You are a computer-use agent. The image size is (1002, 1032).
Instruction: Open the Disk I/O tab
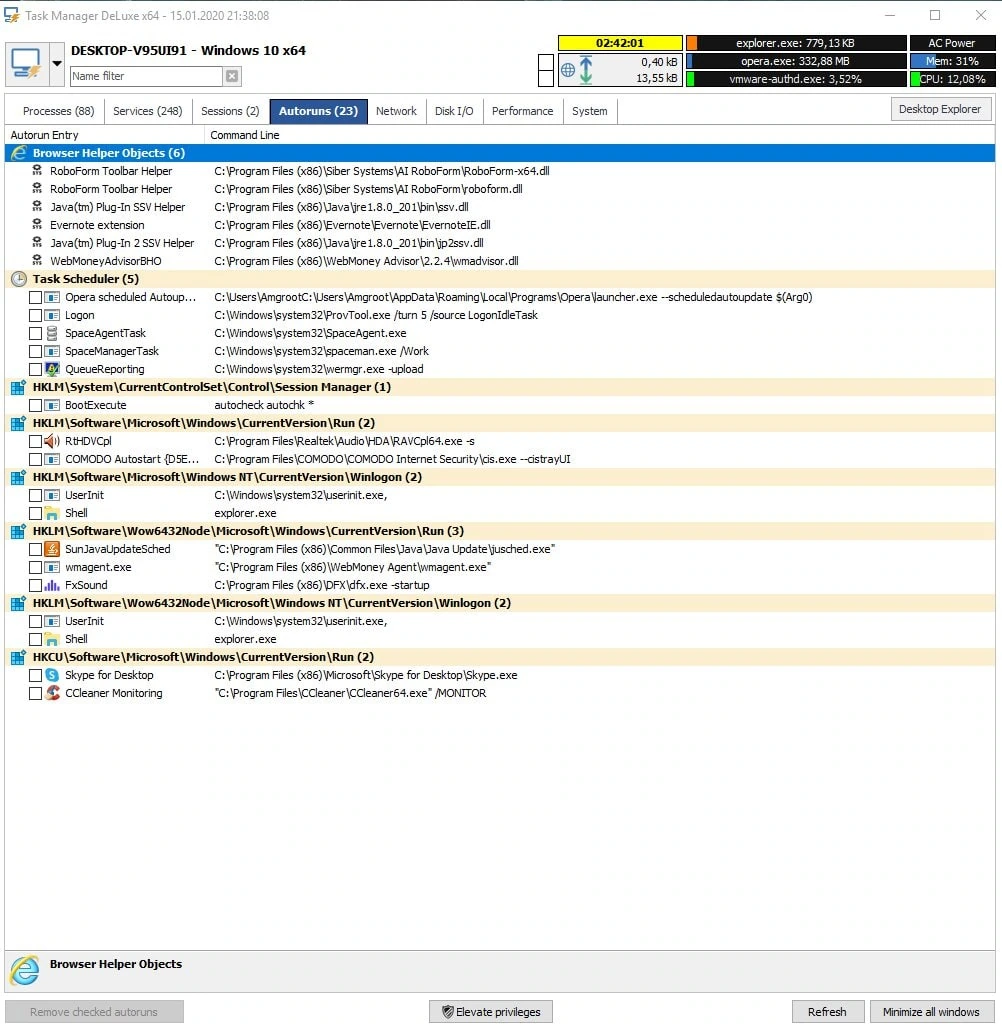[454, 111]
